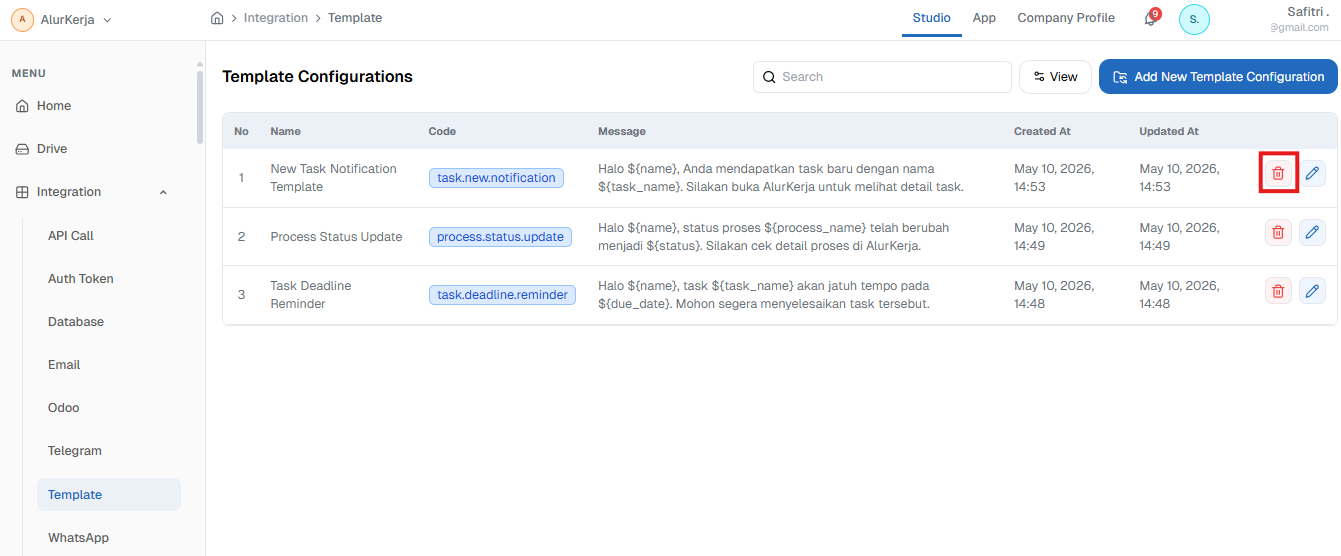Click Add New Template Configuration button
Screen dimensions: 1341x556
tap(1218, 77)
